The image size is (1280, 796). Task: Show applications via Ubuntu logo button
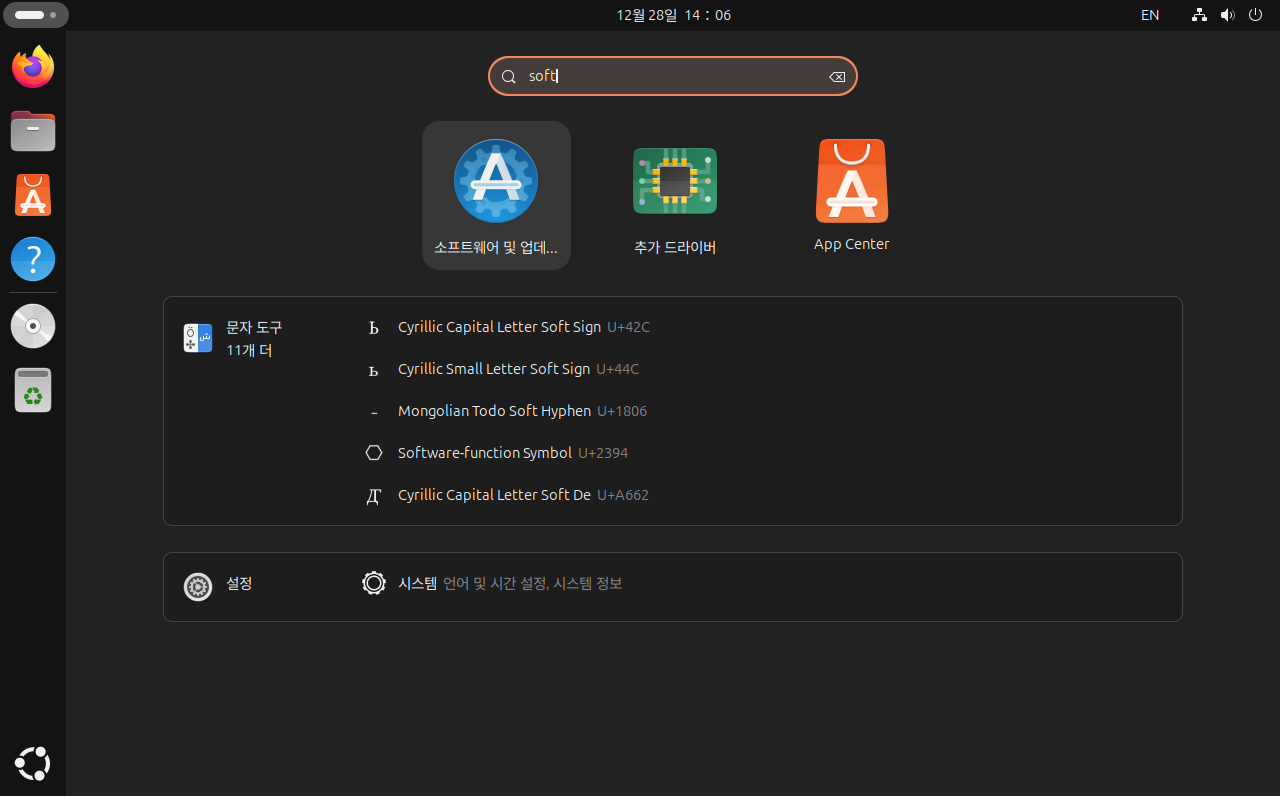coord(33,764)
